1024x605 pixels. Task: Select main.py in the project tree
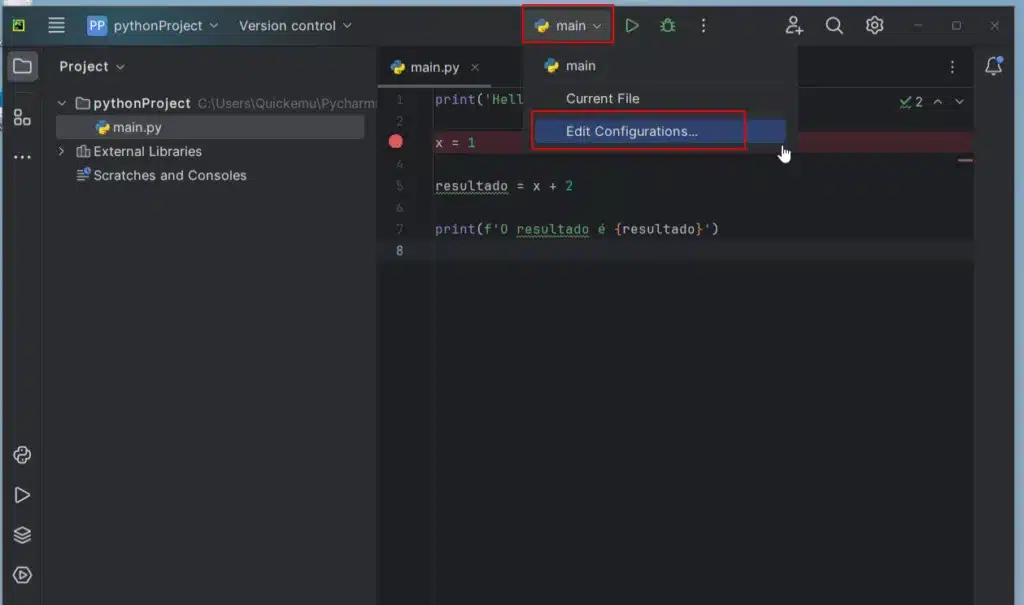click(210, 127)
